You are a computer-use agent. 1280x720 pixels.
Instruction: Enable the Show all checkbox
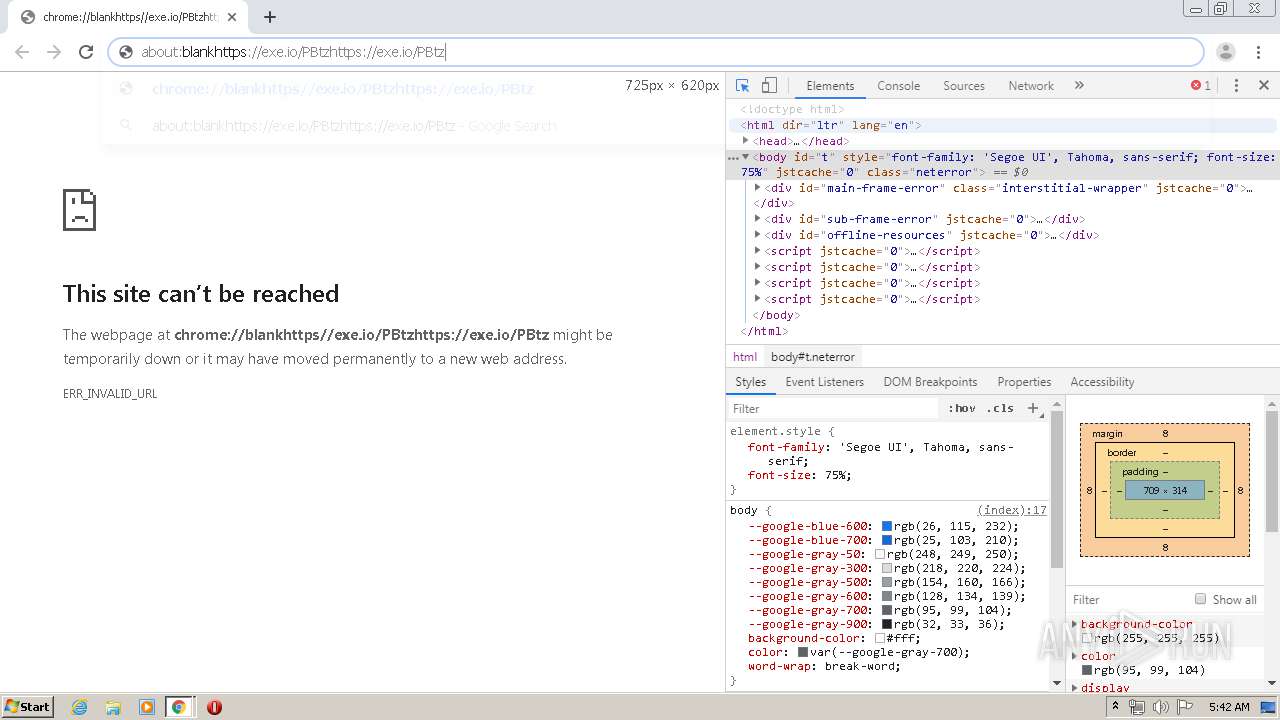[x=1200, y=599]
